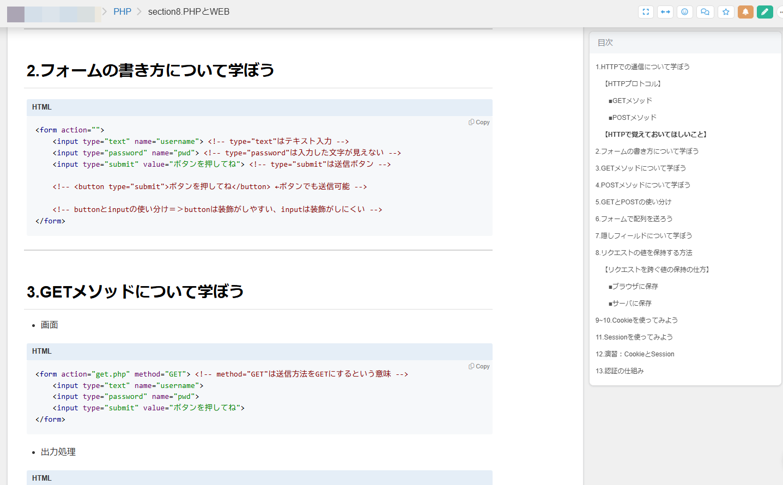Open 9~10.Cookieを使ってみよう contents entry
This screenshot has height=485, width=783.
coord(636,320)
